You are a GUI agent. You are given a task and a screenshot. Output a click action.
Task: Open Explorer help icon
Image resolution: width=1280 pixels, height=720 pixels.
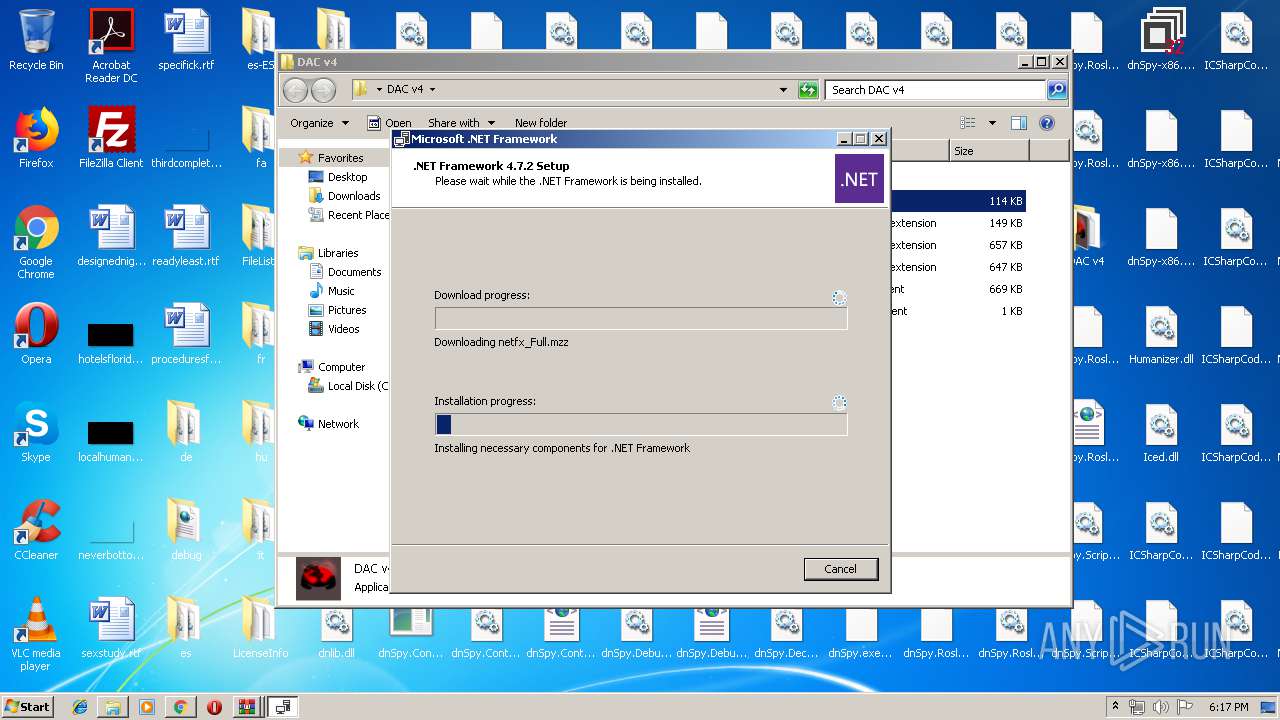point(1047,123)
